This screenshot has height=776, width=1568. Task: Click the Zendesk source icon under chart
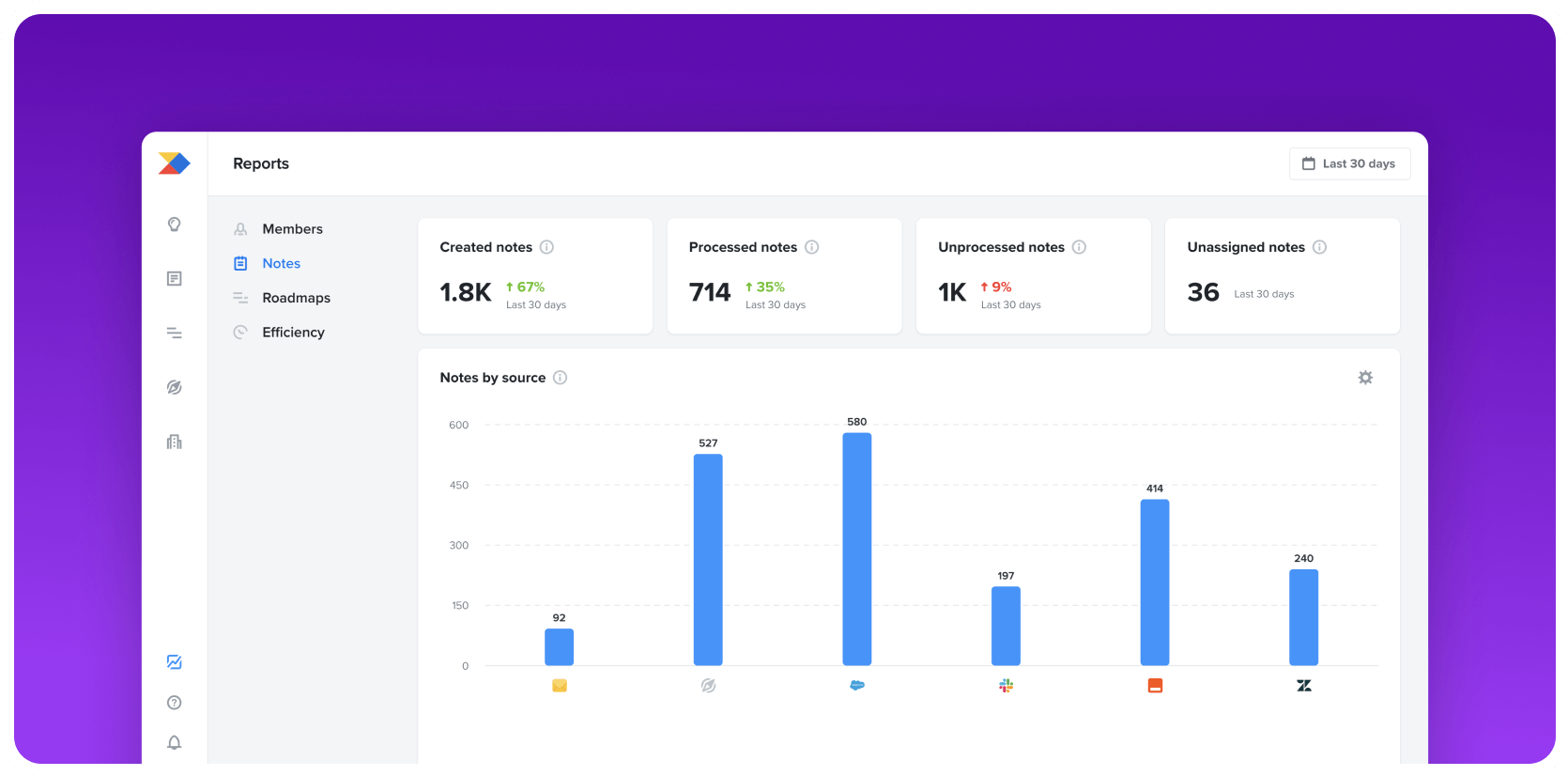1304,686
